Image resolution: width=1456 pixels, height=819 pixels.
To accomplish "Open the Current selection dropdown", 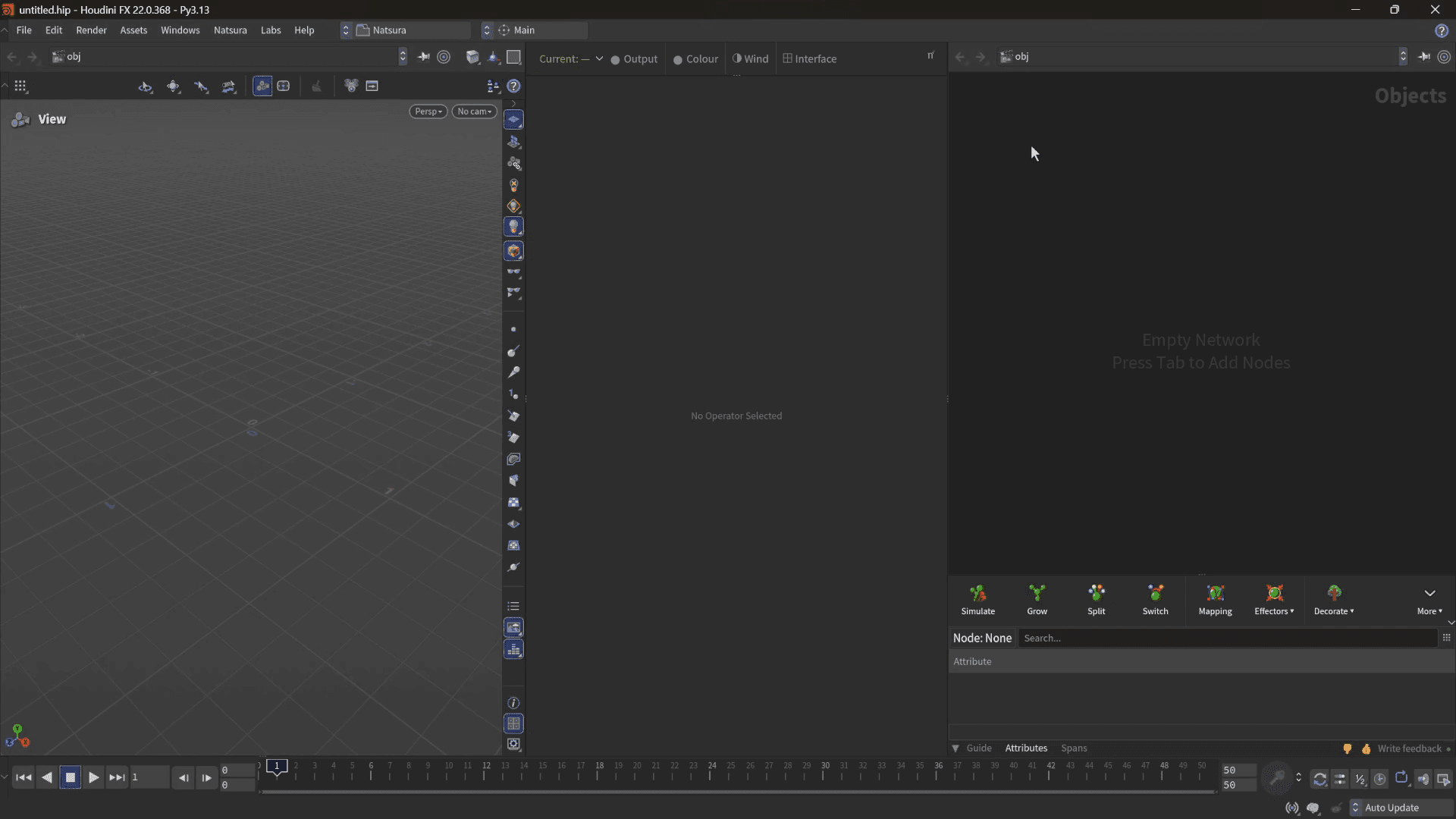I will tap(571, 59).
